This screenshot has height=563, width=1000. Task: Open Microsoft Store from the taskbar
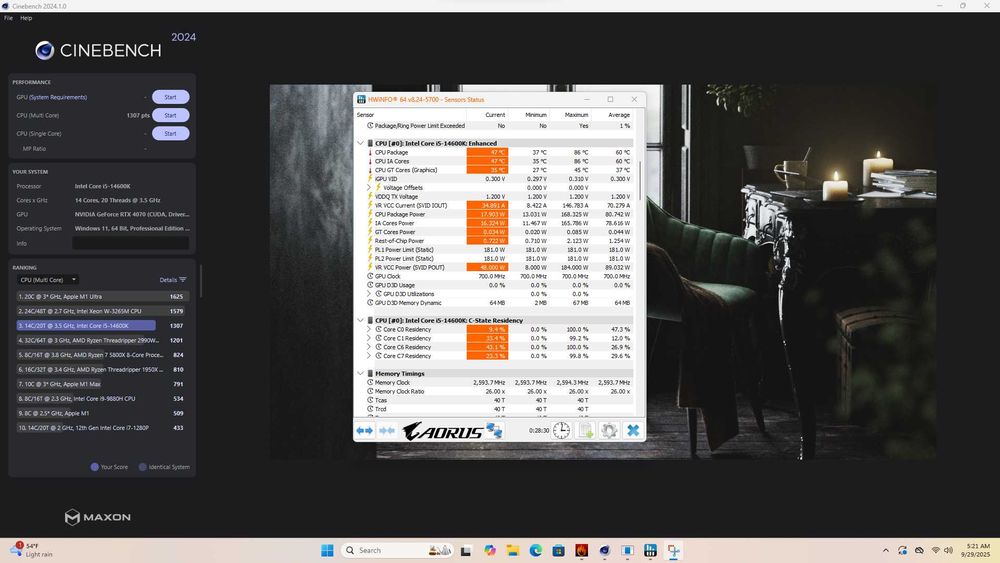click(x=559, y=550)
